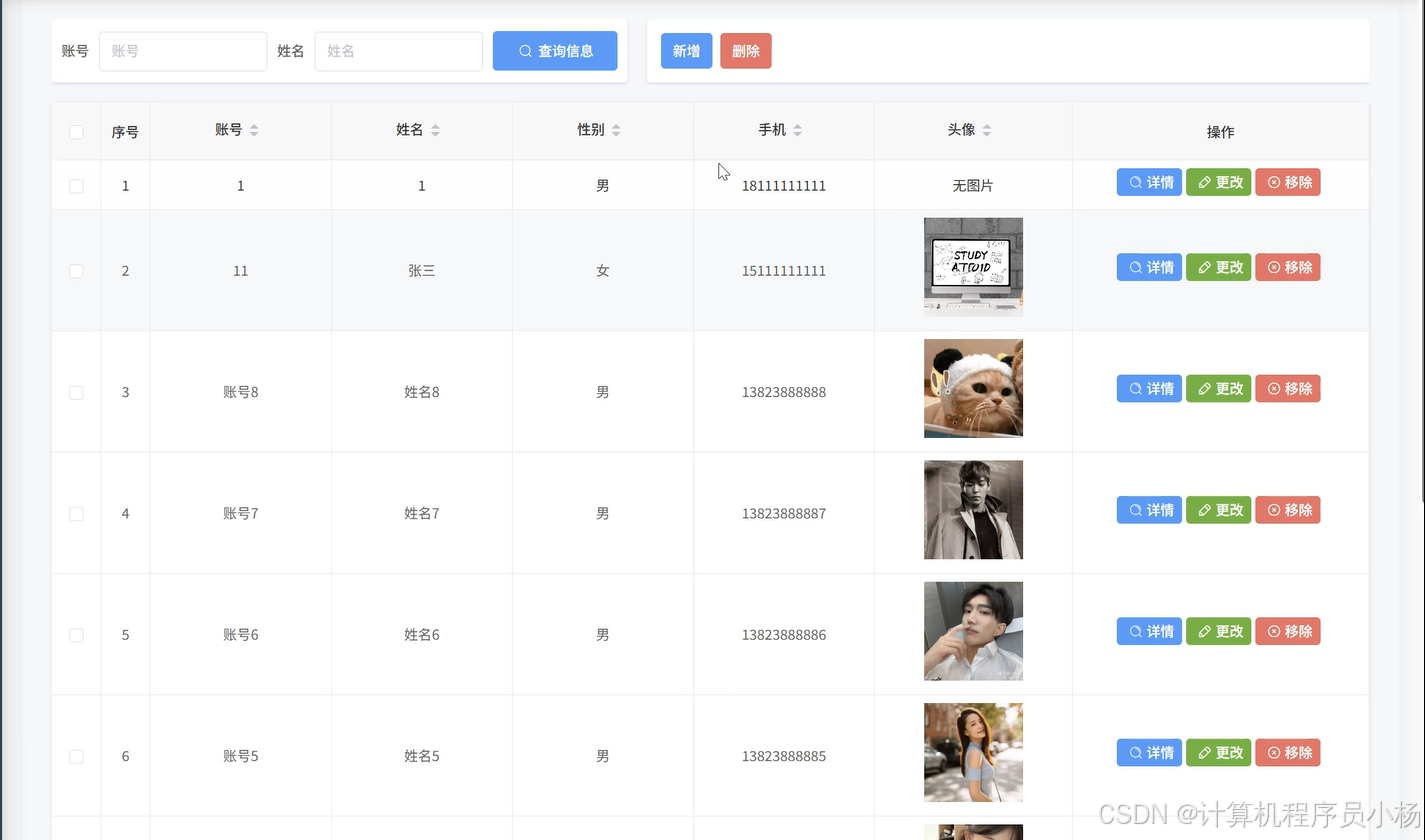
Task: Select the checkbox for 张三 row
Action: point(76,271)
